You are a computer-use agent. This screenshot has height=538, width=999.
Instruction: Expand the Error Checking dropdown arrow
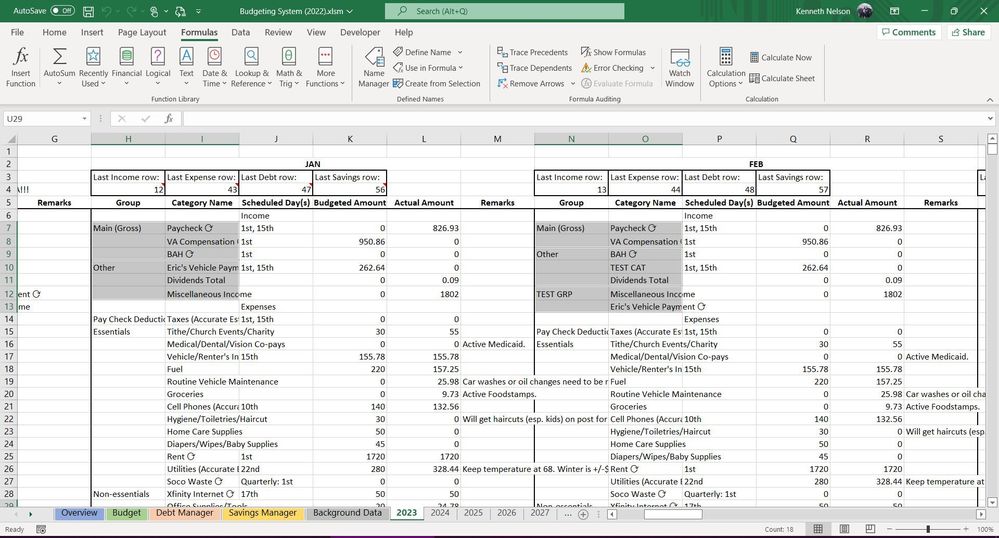coord(653,68)
